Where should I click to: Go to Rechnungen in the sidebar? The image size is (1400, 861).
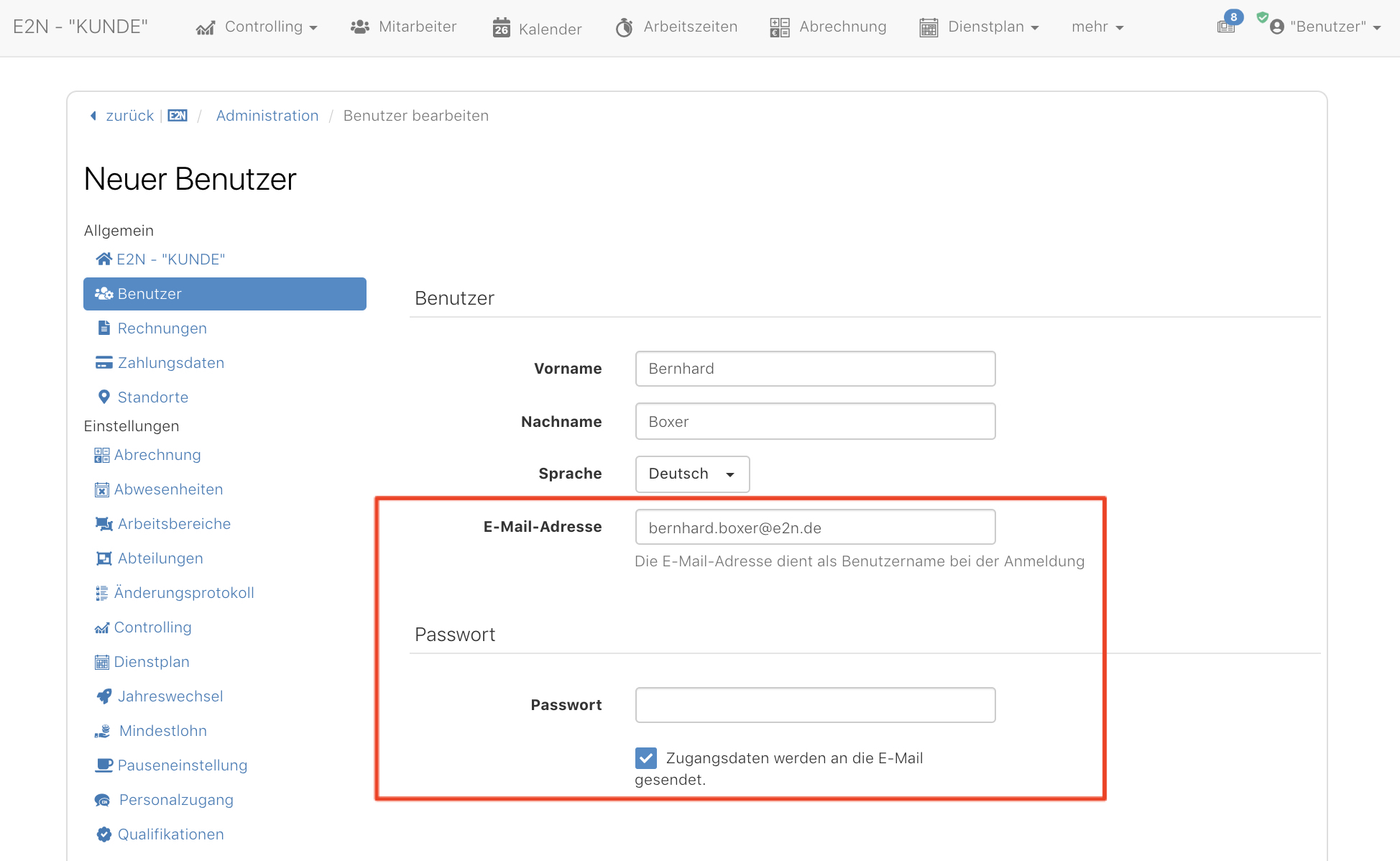click(x=162, y=328)
